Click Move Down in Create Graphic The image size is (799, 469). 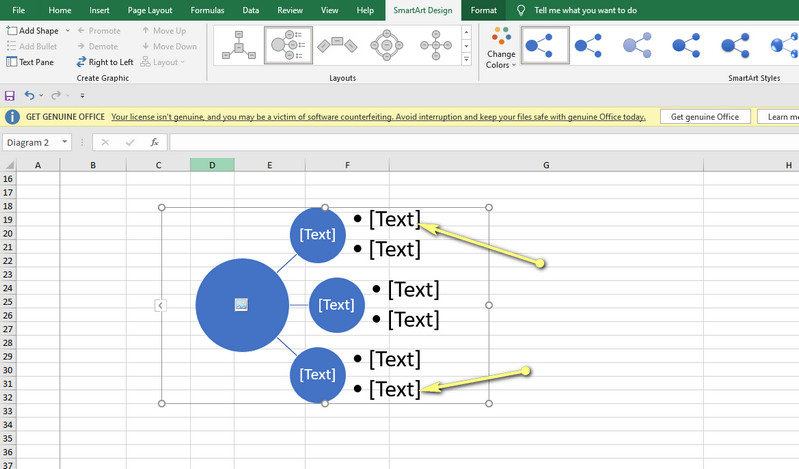pos(169,46)
